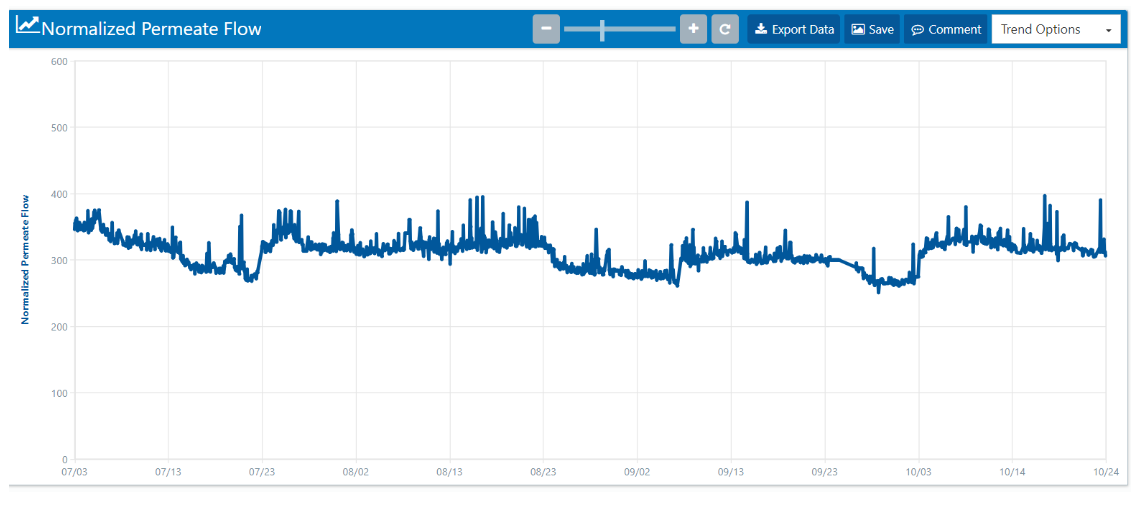This screenshot has height=509, width=1137.
Task: Add a comment to the trend
Action: click(946, 29)
